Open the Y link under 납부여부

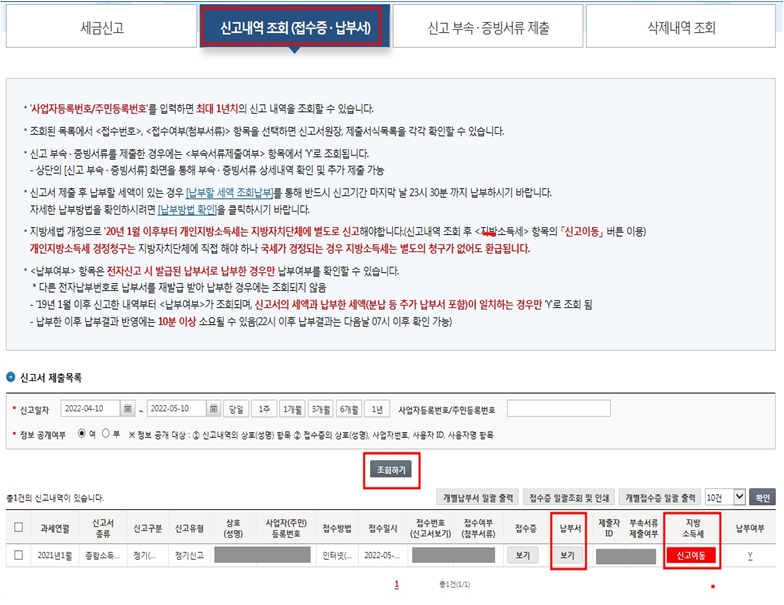pyautogui.click(x=750, y=556)
